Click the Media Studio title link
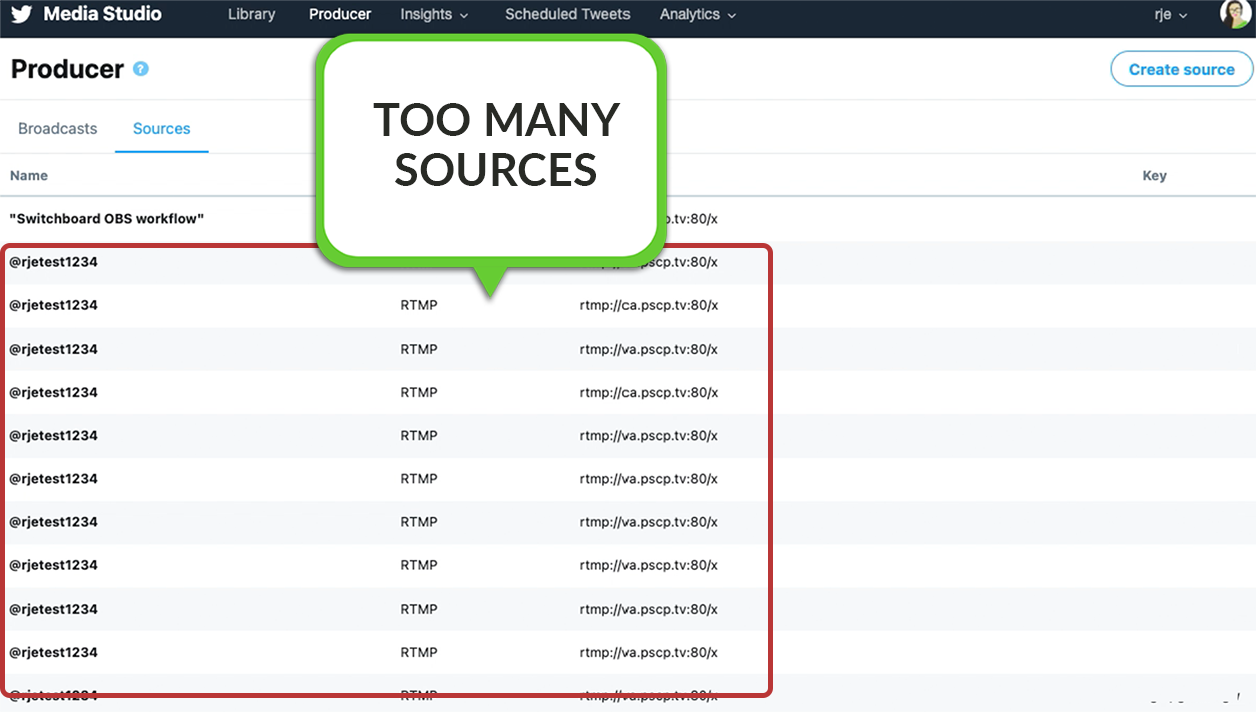Screen dimensions: 1256x712 [102, 14]
